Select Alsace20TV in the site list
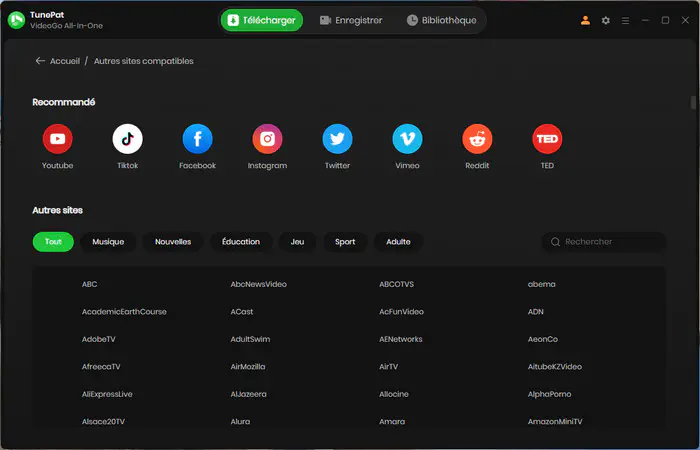The width and height of the screenshot is (700, 450). coord(103,422)
